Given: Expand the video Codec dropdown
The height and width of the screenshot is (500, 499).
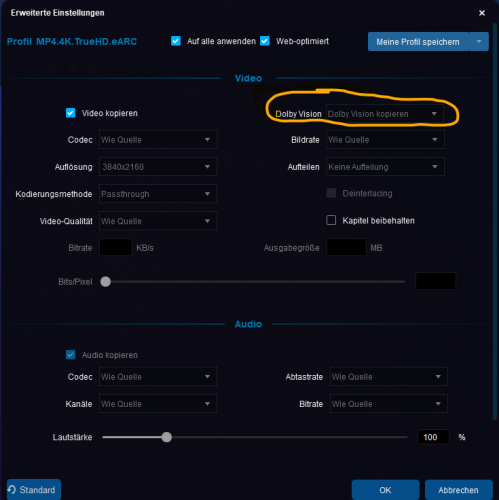Looking at the screenshot, I should coord(158,140).
